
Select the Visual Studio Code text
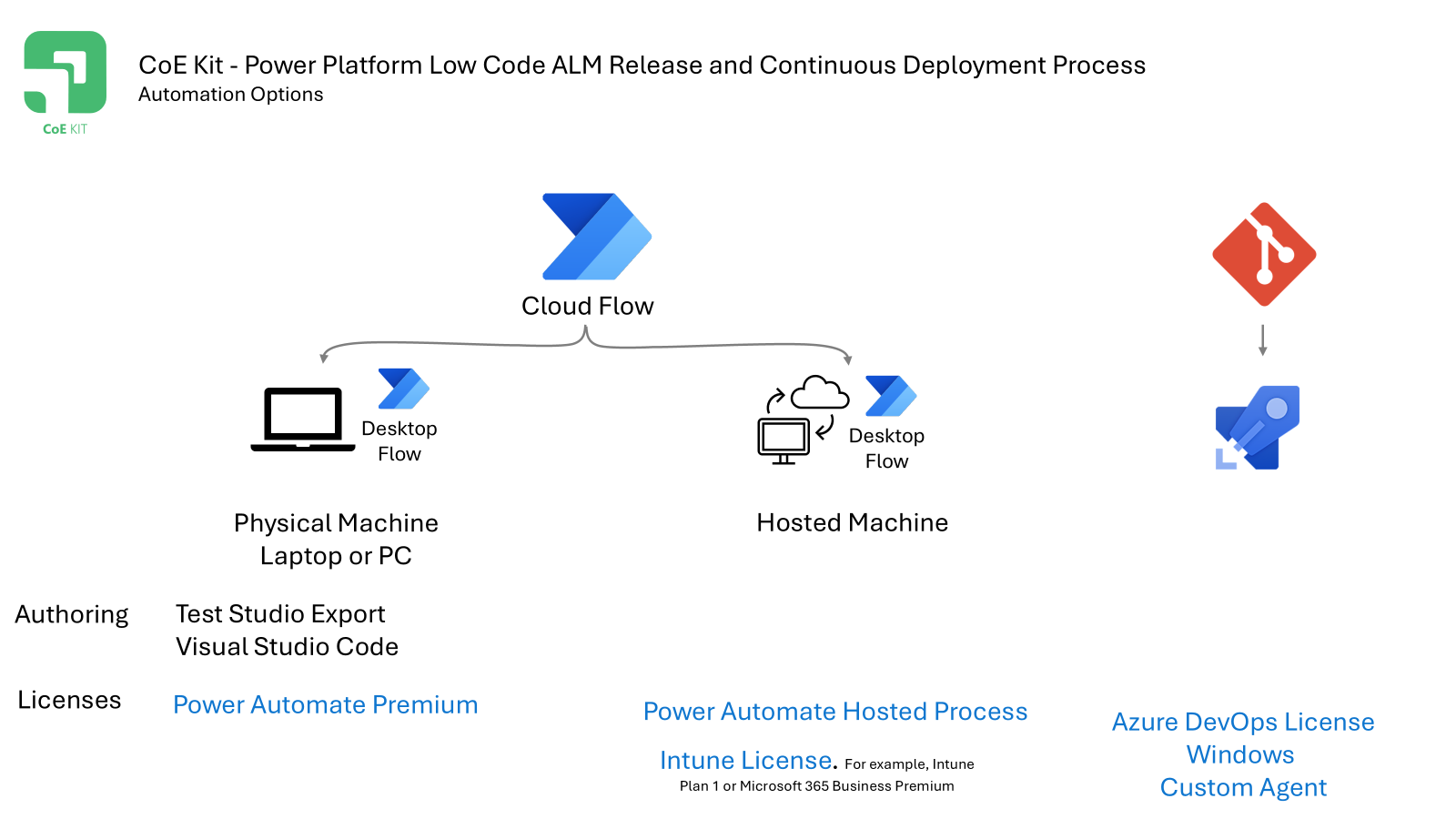click(287, 646)
